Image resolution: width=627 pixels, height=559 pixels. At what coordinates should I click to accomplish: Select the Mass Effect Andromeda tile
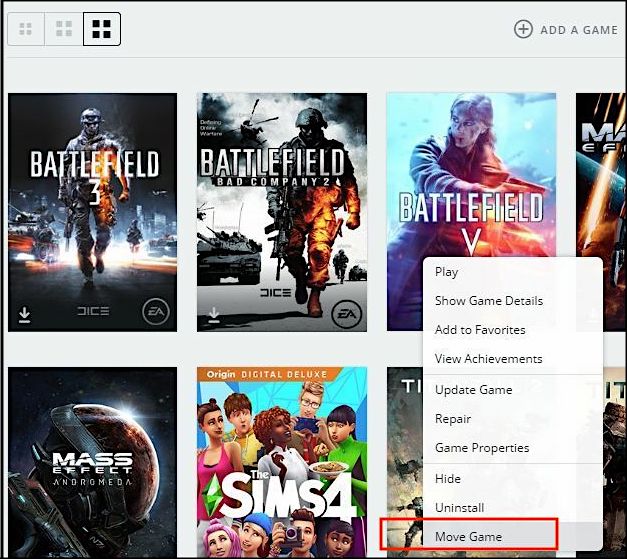tap(92, 462)
